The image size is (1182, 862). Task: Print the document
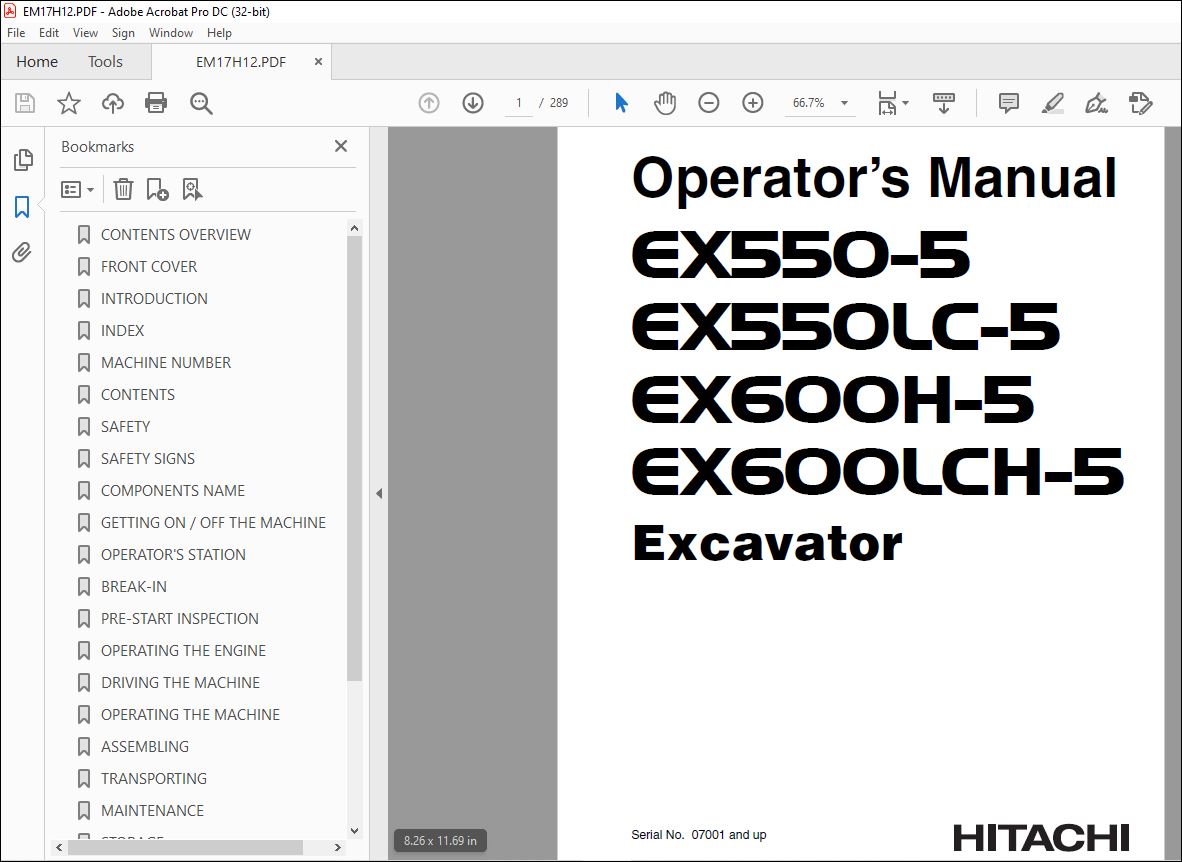tap(156, 103)
